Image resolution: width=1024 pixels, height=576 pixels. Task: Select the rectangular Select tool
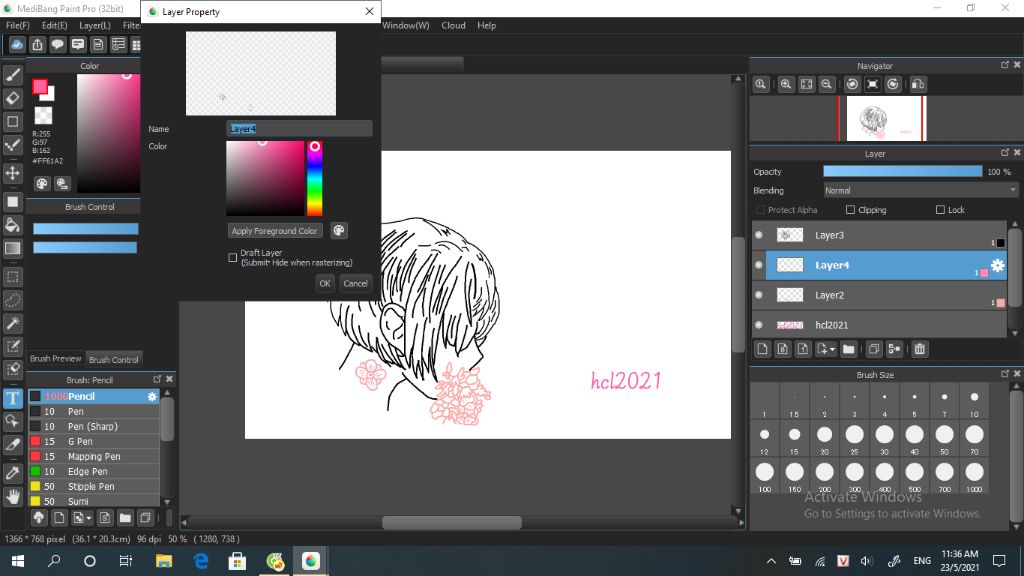(12, 277)
